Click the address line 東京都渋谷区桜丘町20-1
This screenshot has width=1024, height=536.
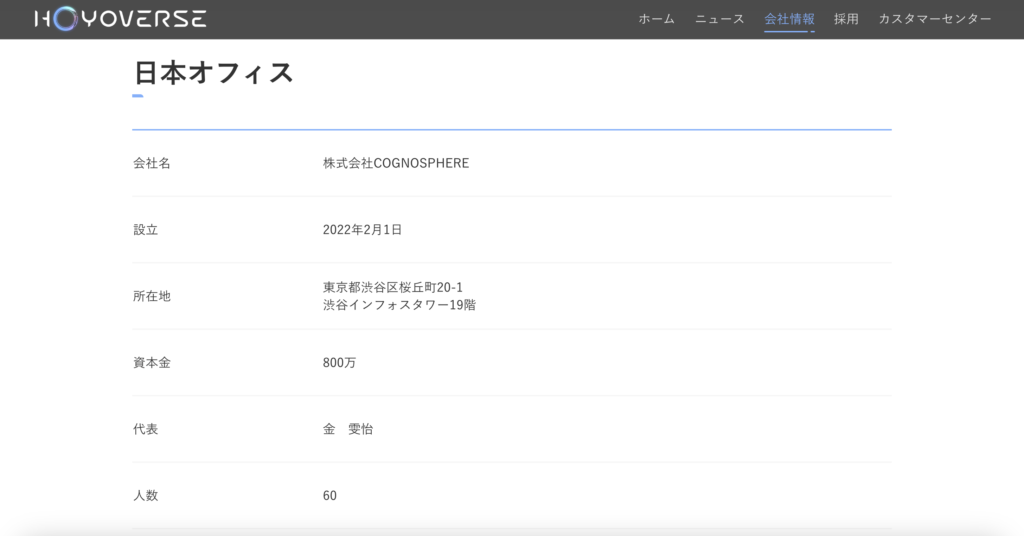393,288
